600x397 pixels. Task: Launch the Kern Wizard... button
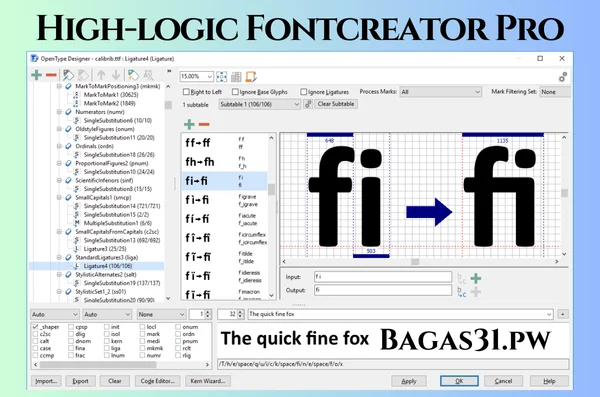tap(208, 381)
